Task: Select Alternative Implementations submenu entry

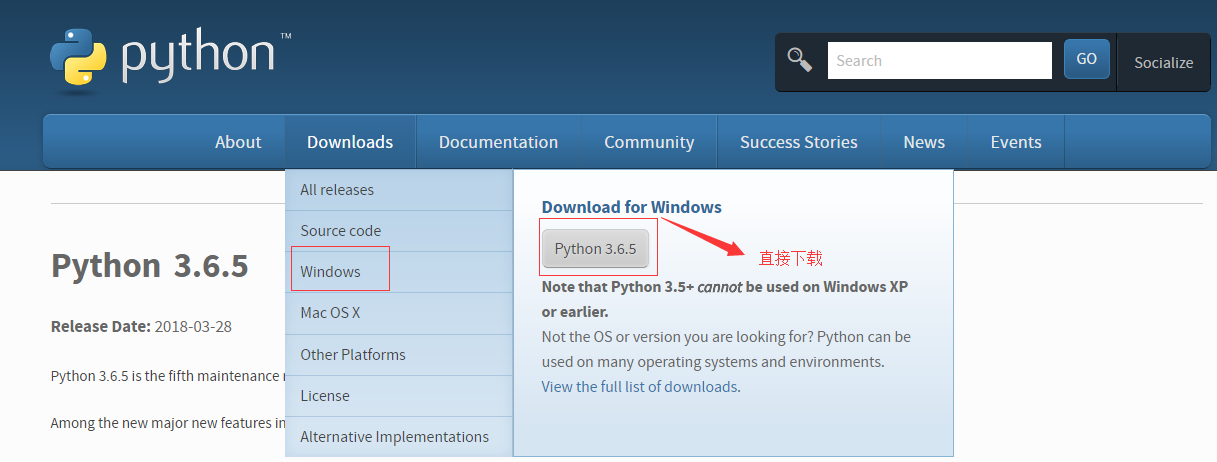Action: 399,437
